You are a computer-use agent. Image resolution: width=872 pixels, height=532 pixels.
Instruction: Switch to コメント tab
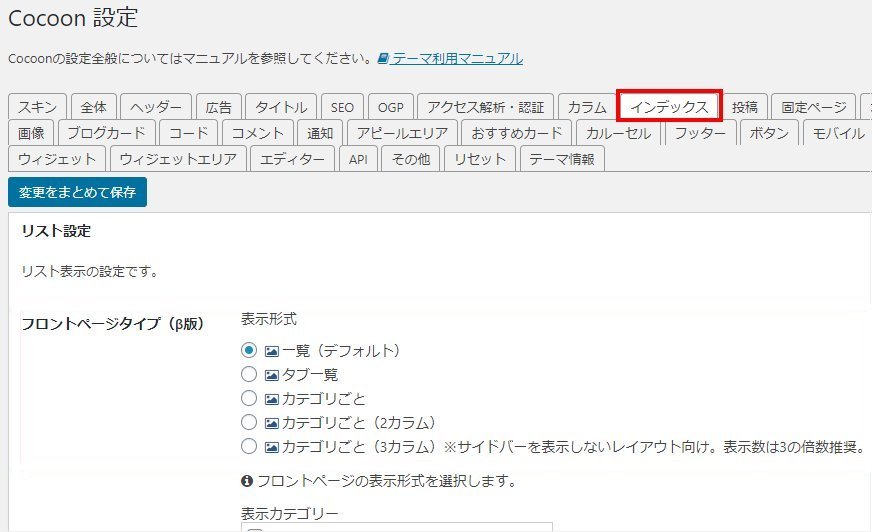pos(257,133)
